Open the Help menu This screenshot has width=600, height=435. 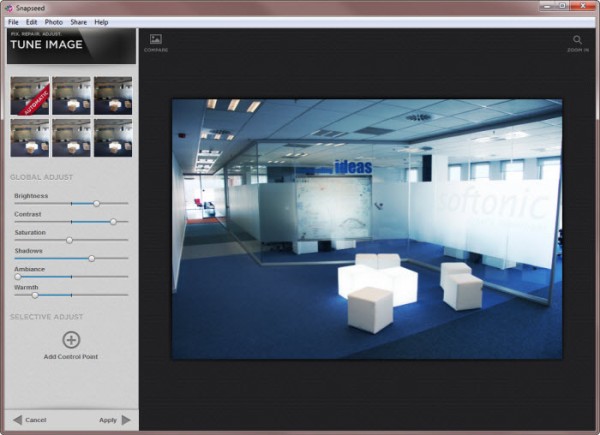101,21
